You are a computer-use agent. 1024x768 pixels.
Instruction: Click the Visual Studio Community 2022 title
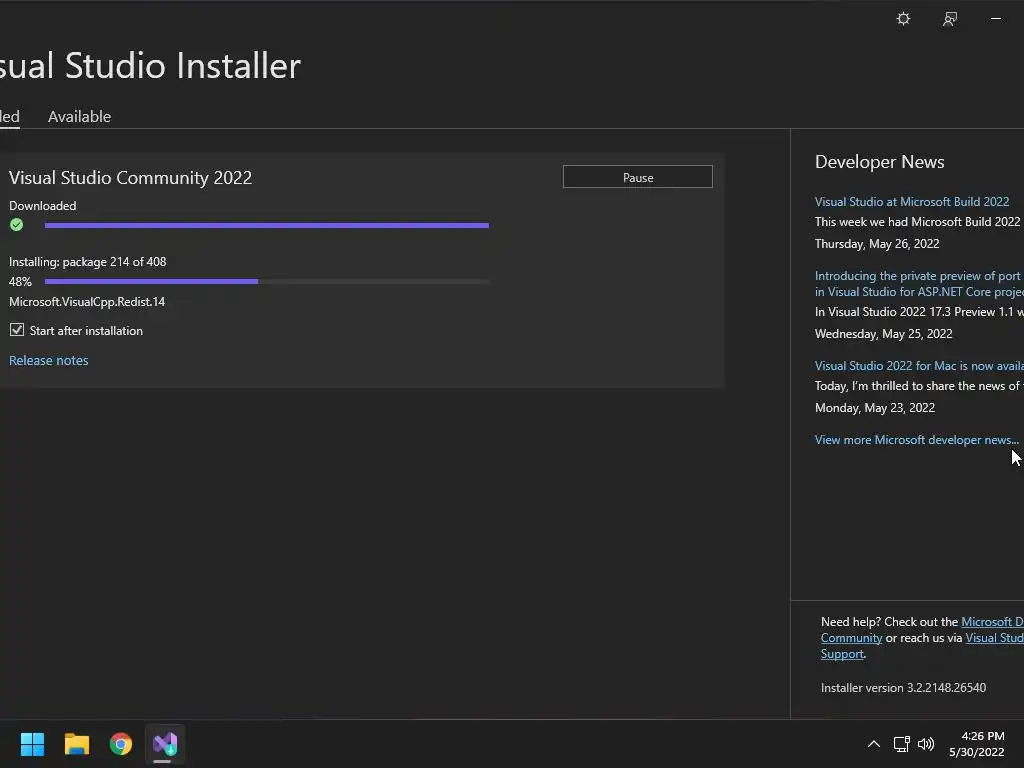click(130, 178)
